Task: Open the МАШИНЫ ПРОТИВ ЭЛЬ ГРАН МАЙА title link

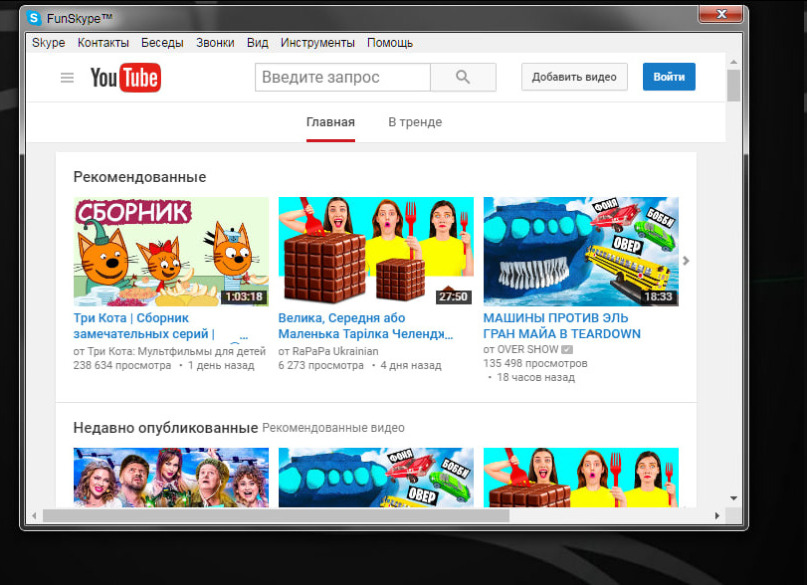Action: 561,325
